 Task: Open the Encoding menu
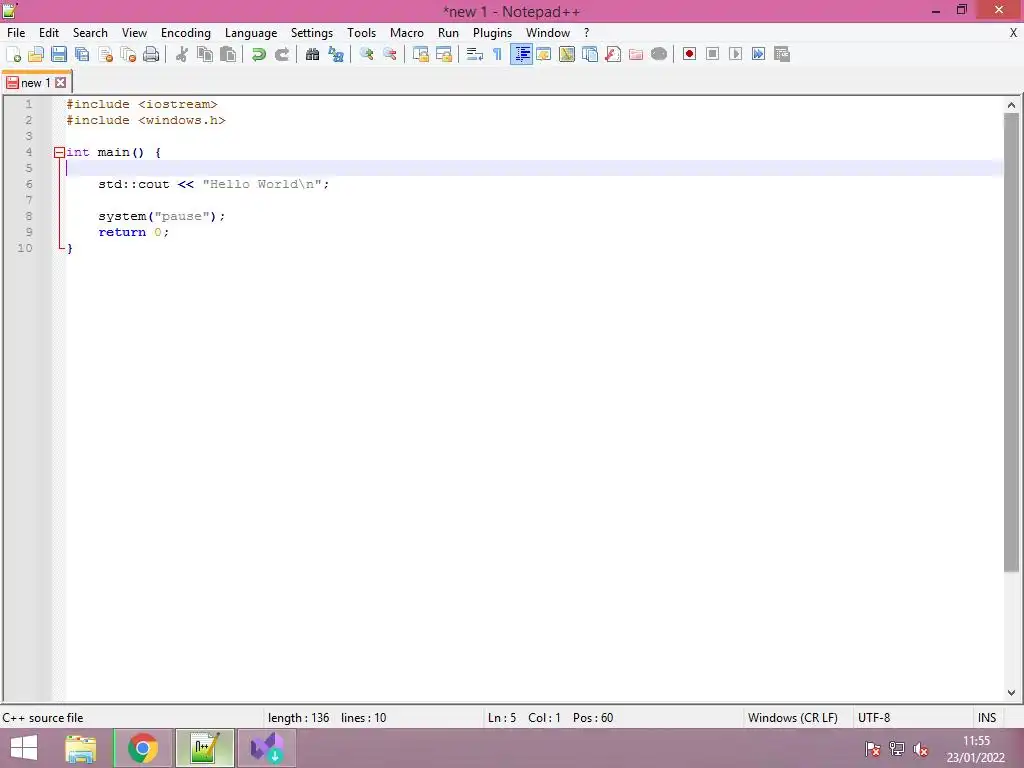tap(186, 33)
